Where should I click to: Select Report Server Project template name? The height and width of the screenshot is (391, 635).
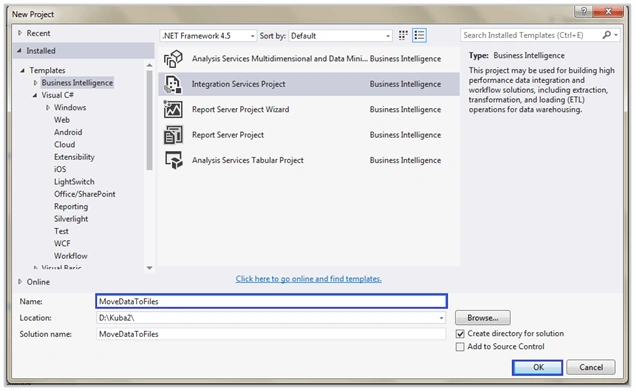coord(228,135)
